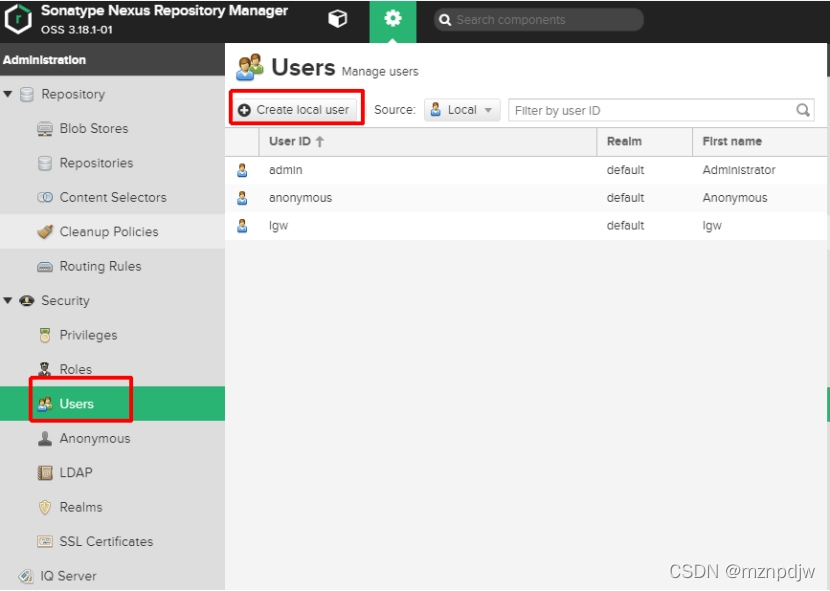Open Blob Stores icon in sidebar
Screen dimensions: 830x591
point(45,129)
